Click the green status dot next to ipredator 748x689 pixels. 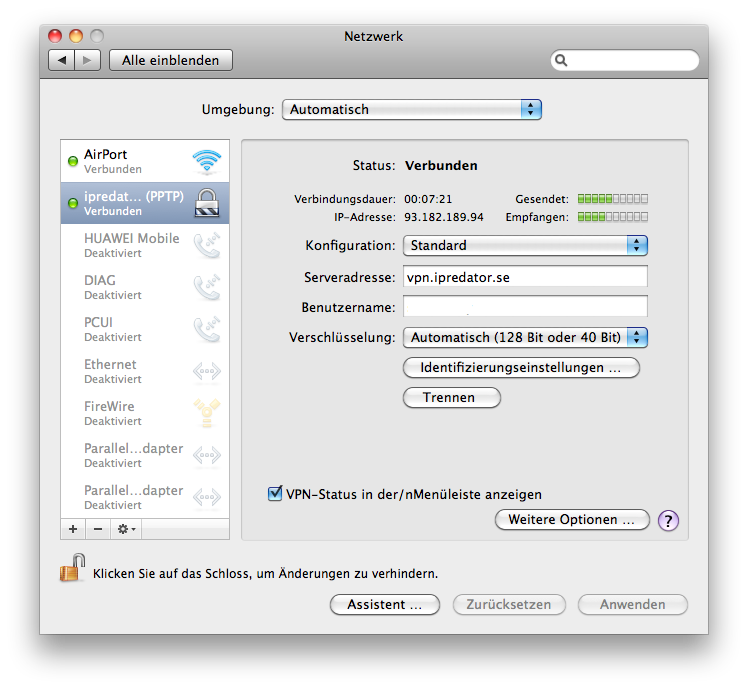click(x=73, y=203)
